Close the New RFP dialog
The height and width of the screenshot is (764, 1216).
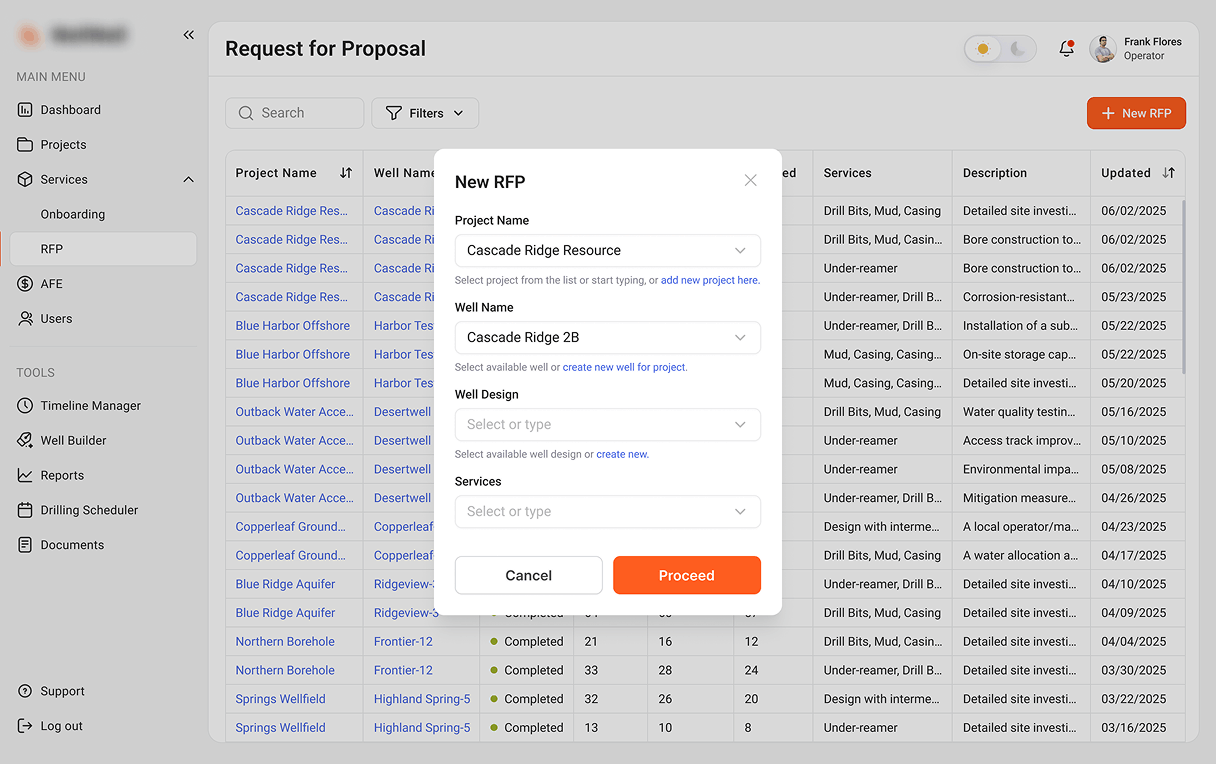coord(750,181)
